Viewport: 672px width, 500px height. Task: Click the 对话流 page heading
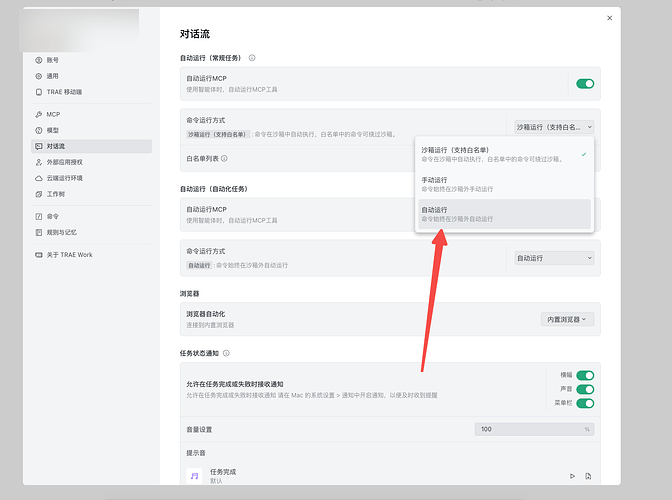pyautogui.click(x=195, y=34)
